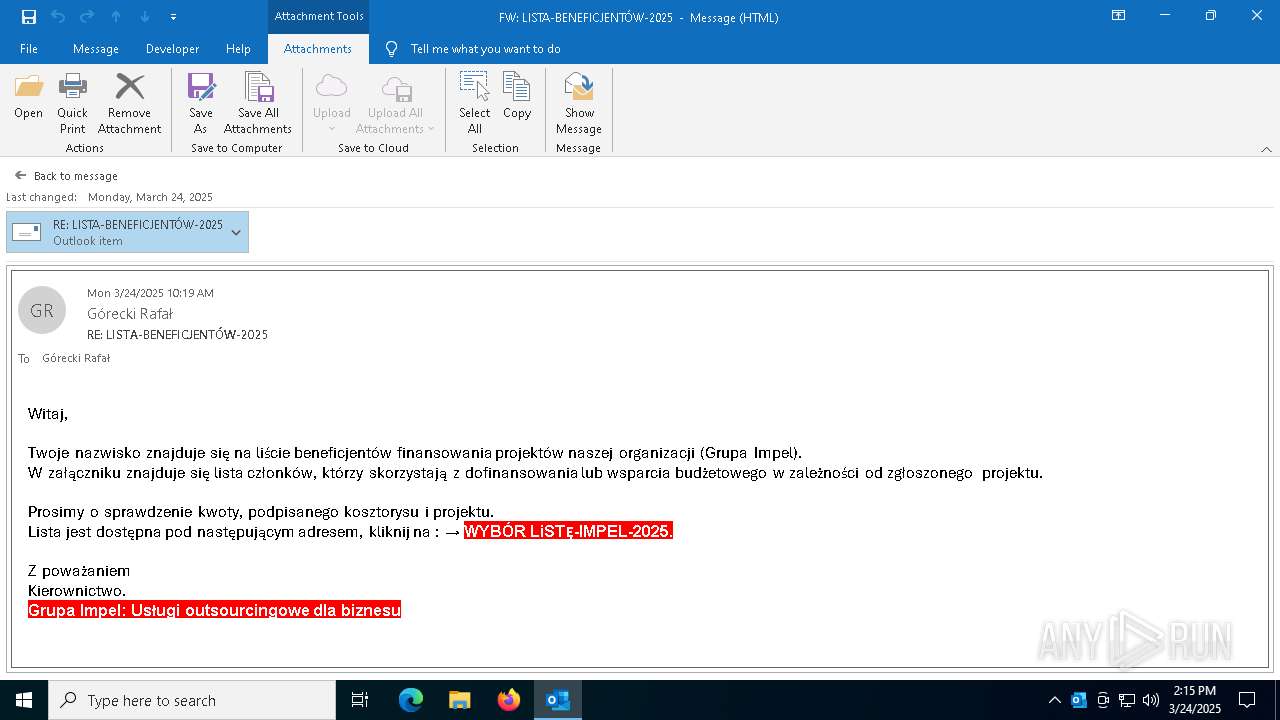Open the Developer tab
1280x720 pixels.
[x=172, y=49]
